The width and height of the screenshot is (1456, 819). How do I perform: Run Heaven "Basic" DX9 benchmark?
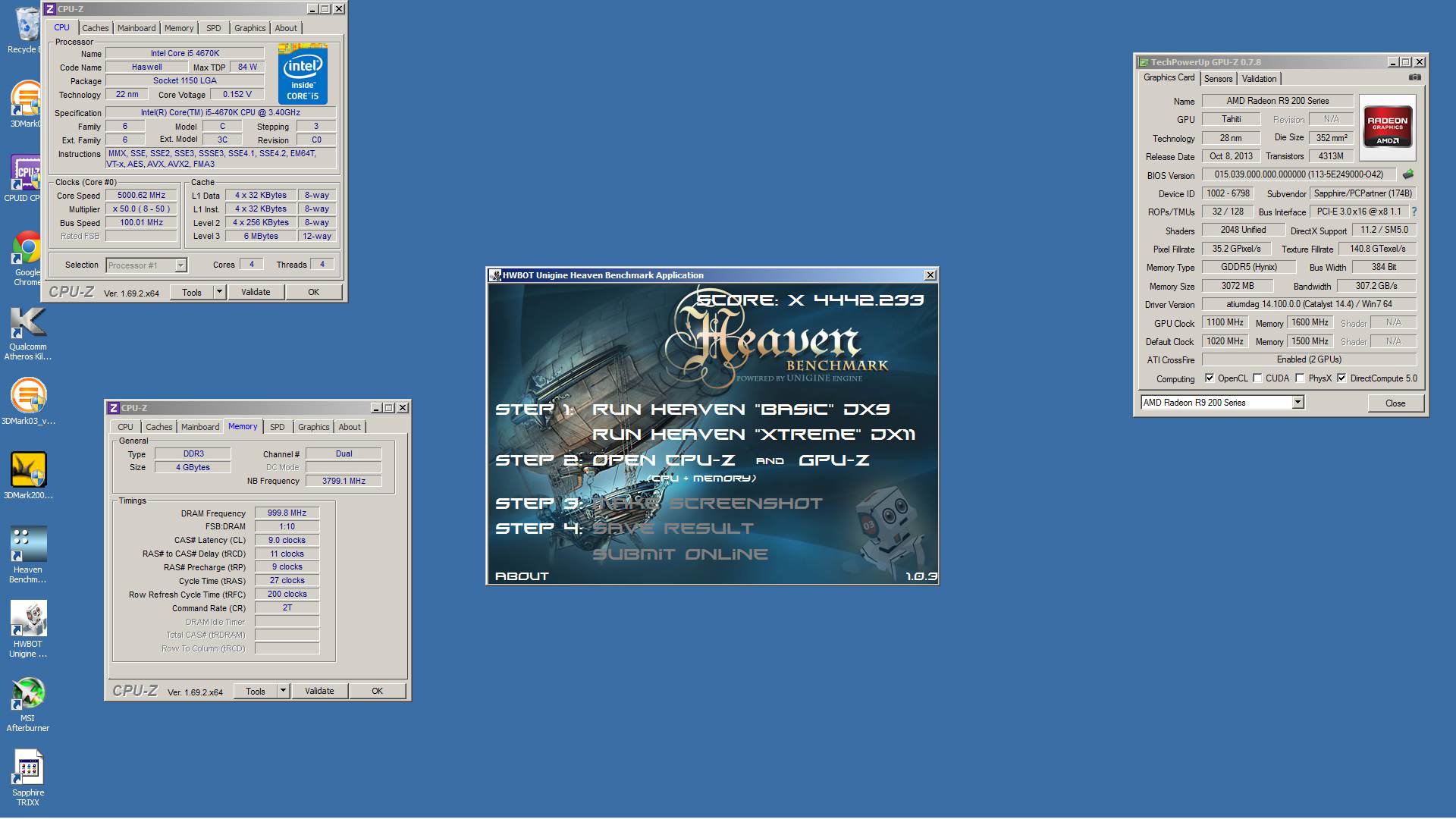(x=741, y=409)
